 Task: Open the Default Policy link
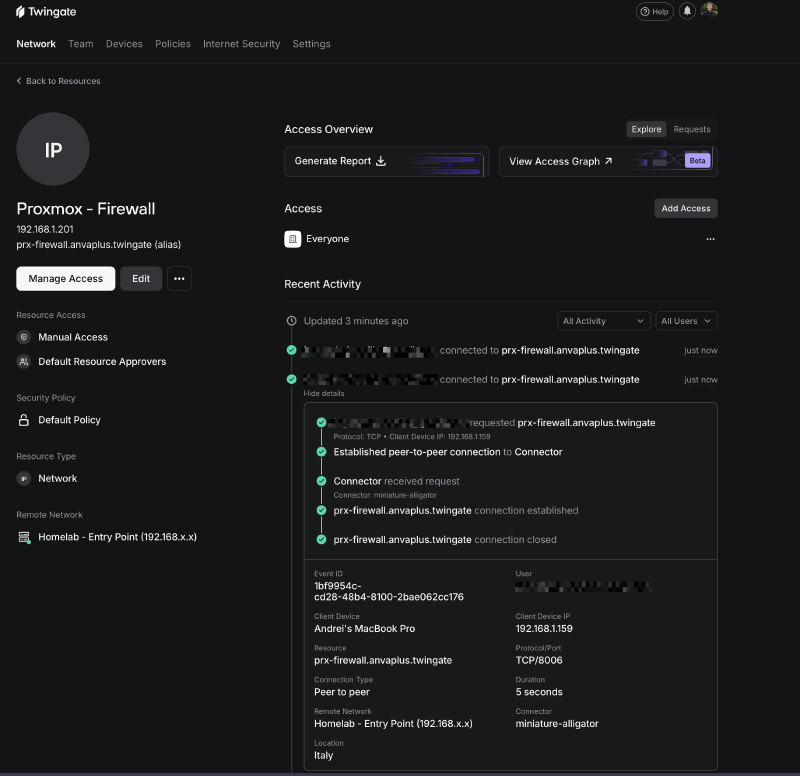[x=69, y=420]
